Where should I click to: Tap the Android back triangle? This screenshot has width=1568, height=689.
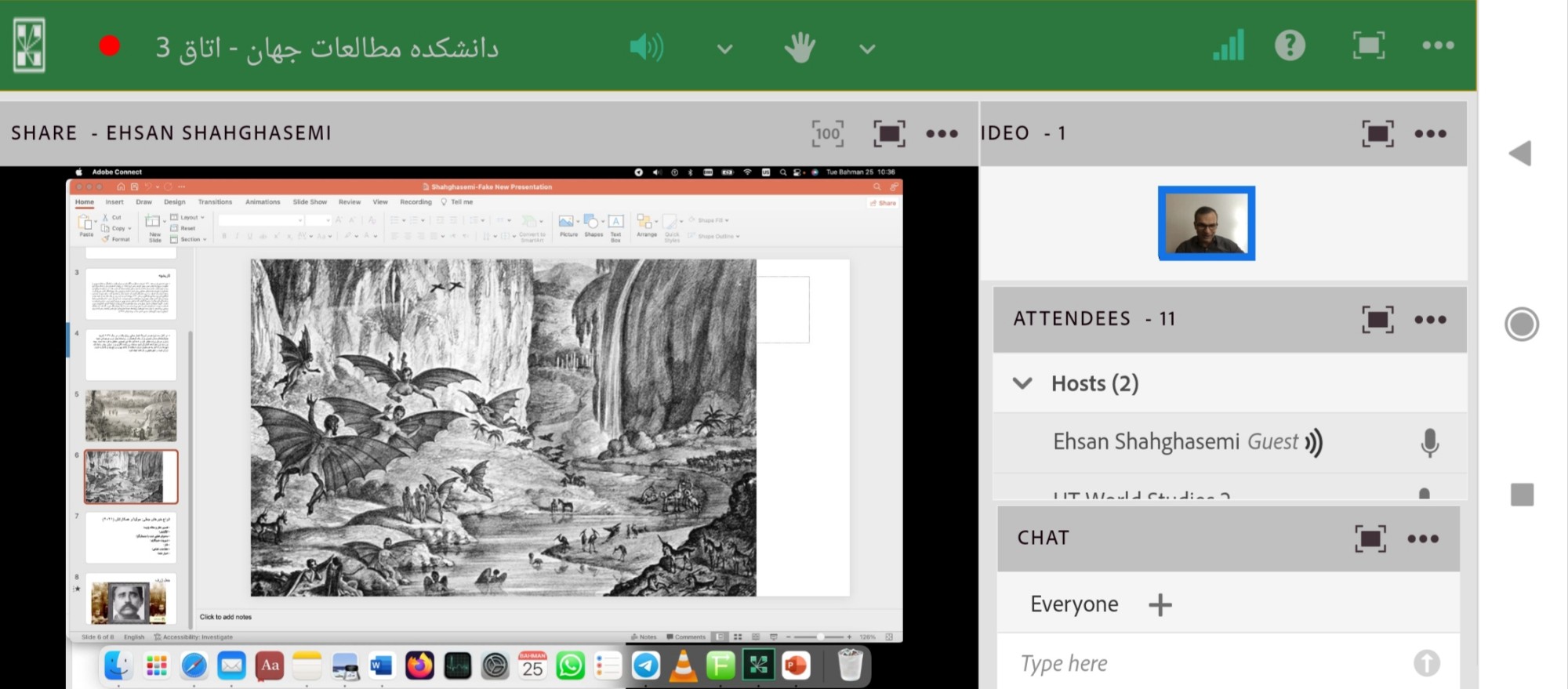tap(1520, 153)
